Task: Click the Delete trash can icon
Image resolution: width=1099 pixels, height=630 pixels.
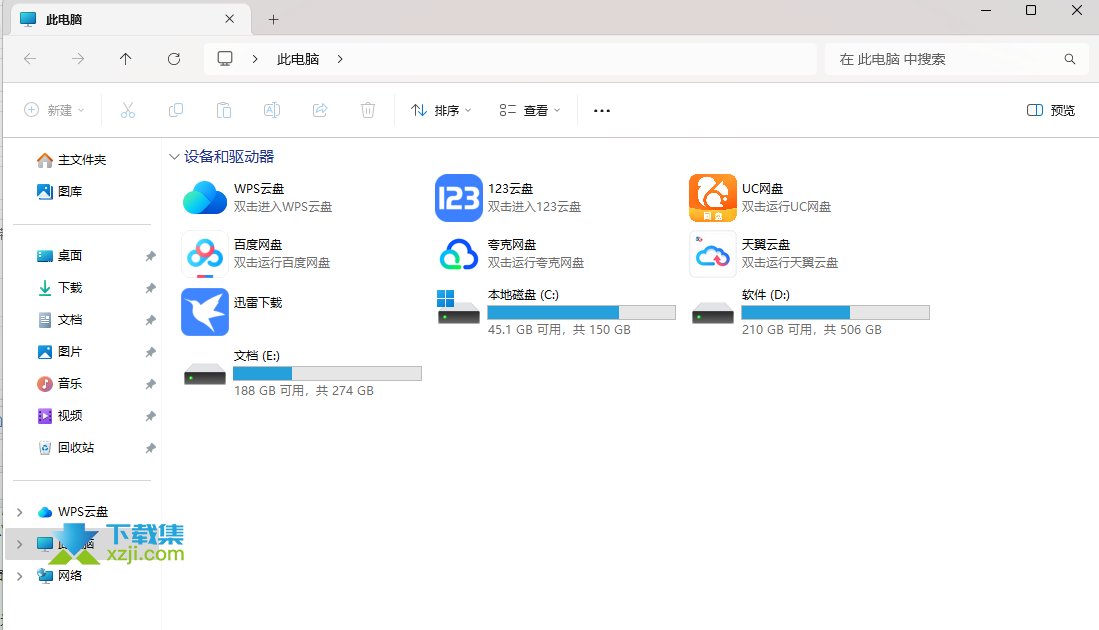Action: click(x=368, y=110)
